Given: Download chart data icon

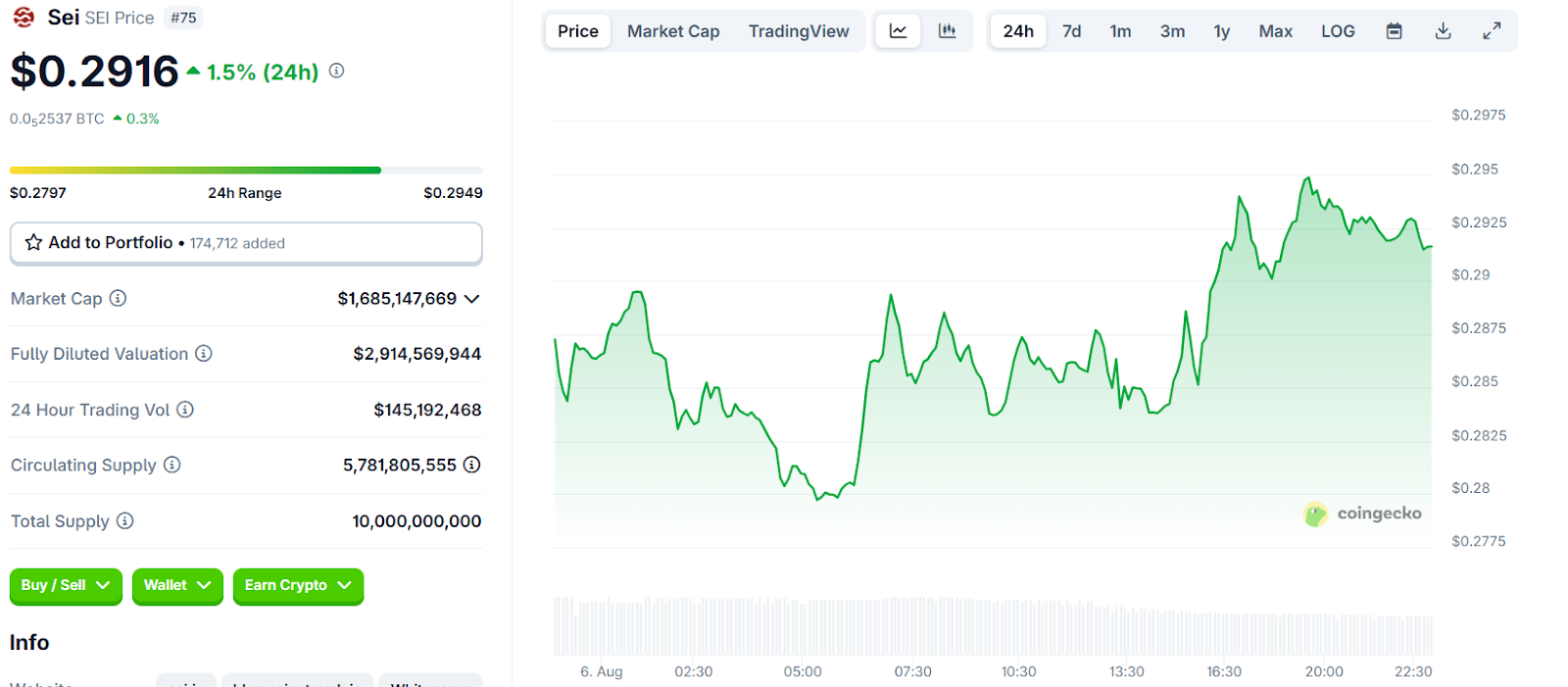Looking at the screenshot, I should pyautogui.click(x=1443, y=31).
